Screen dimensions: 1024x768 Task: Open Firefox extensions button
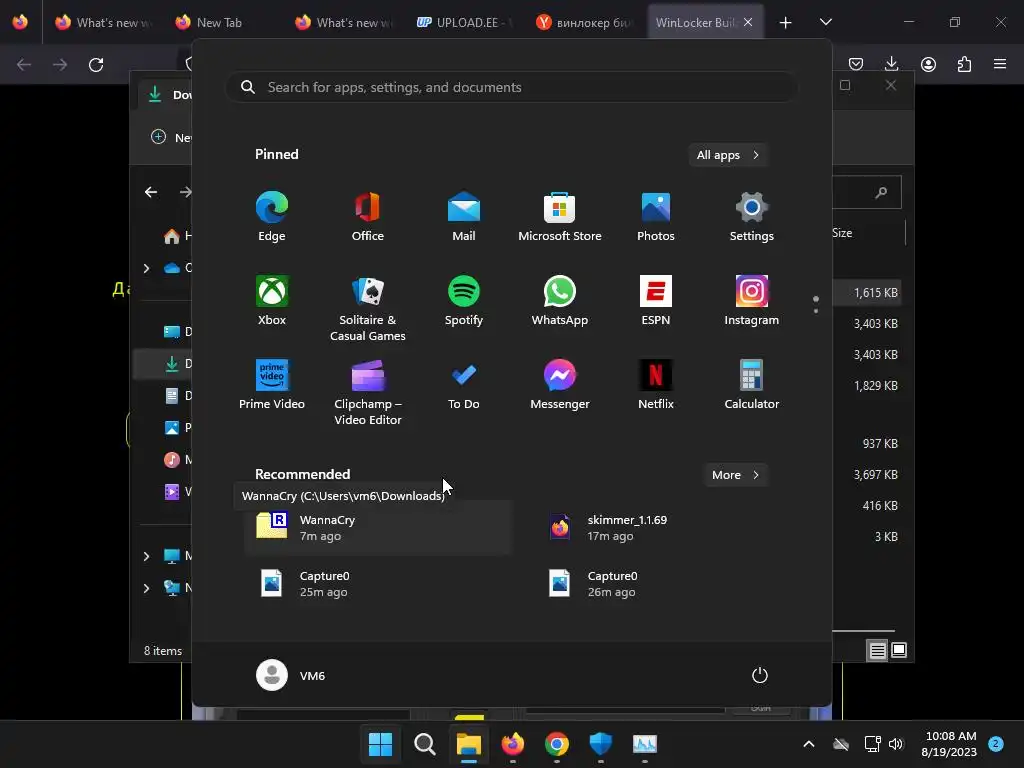(x=964, y=64)
